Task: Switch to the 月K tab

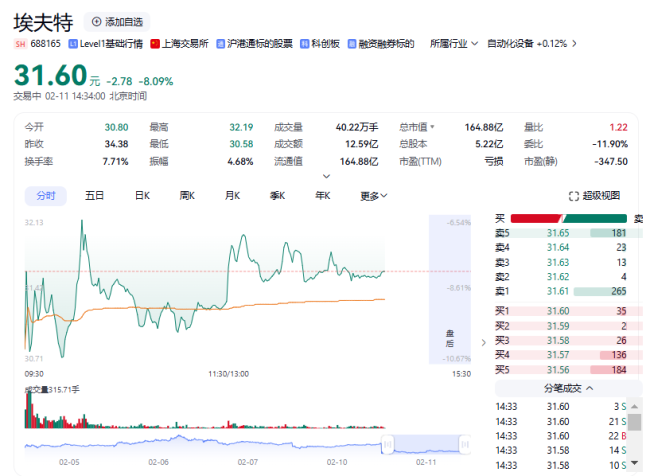Action: [232, 196]
